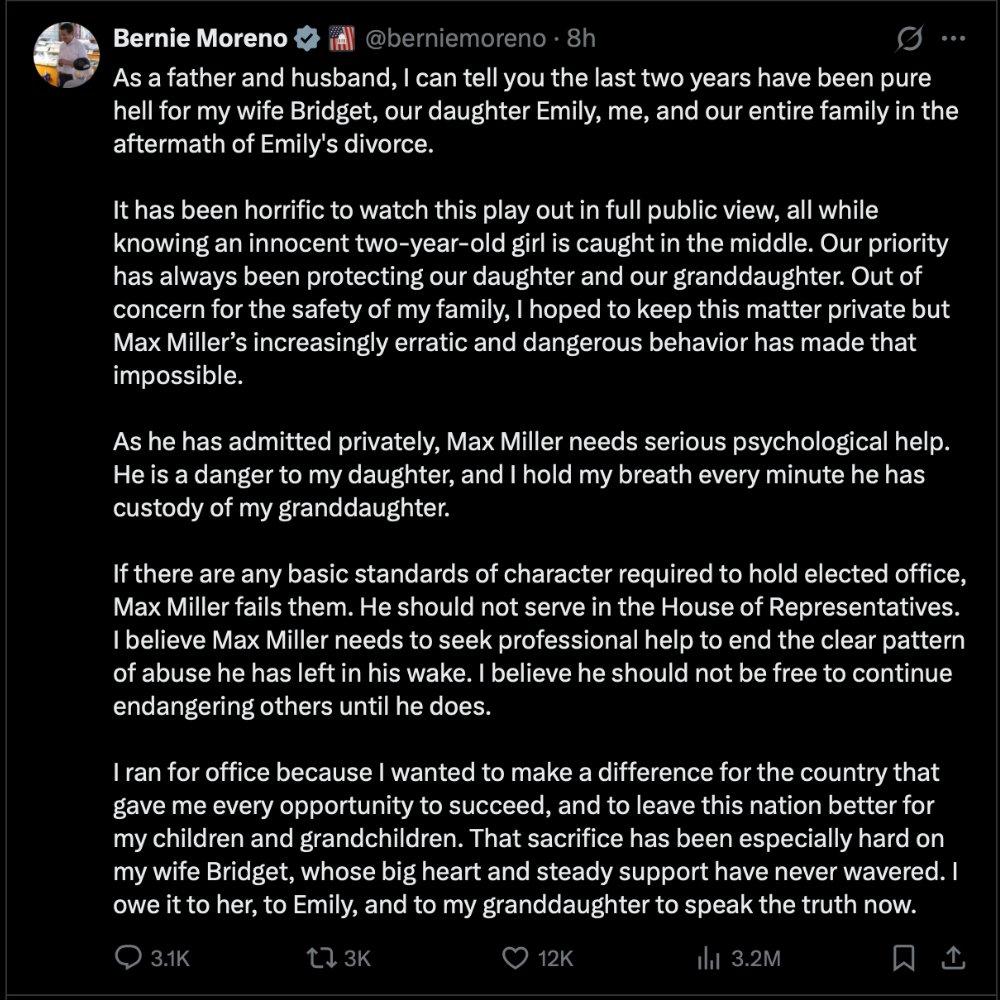
Task: Click the blue verified checkmark badge
Action: (x=307, y=39)
